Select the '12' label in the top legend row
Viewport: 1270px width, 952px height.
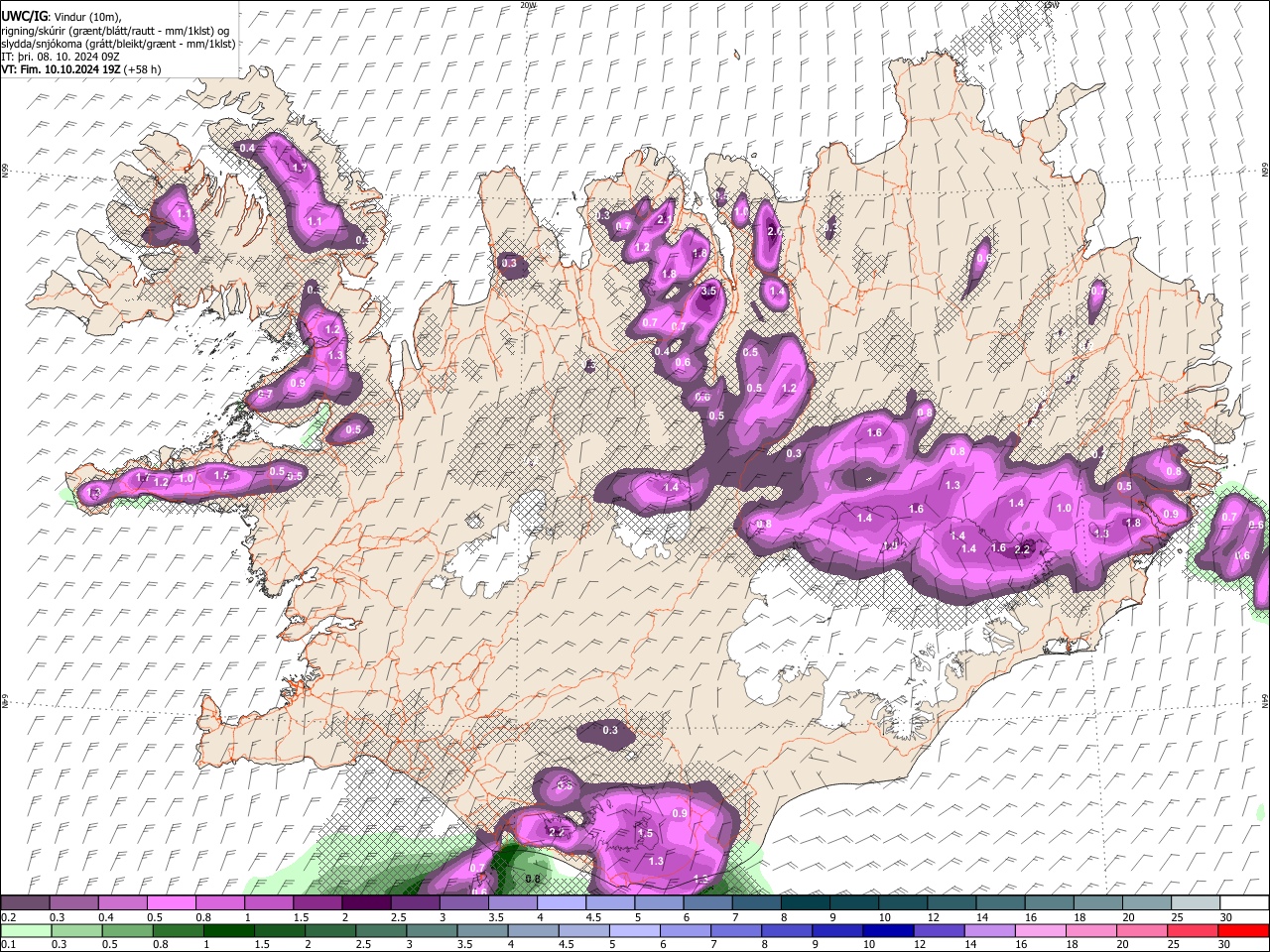click(x=935, y=917)
